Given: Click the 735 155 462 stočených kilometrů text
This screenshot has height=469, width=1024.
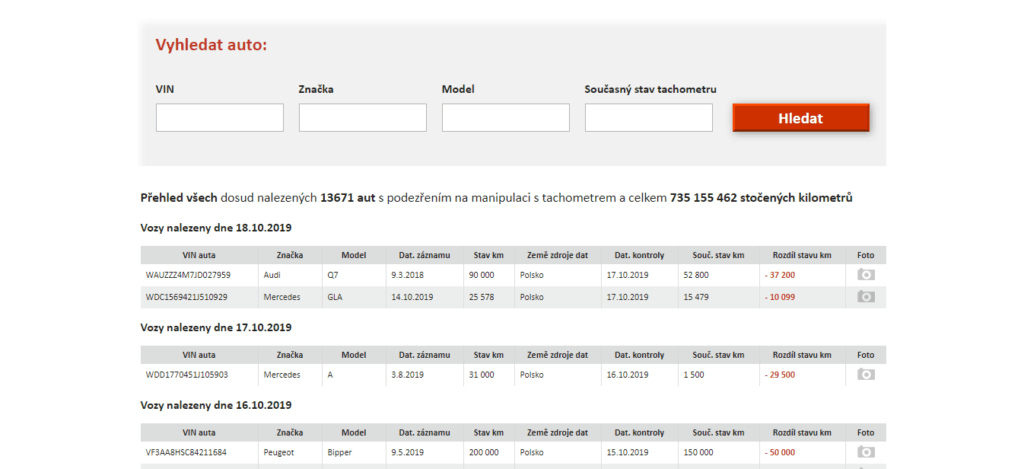Looking at the screenshot, I should 761,197.
